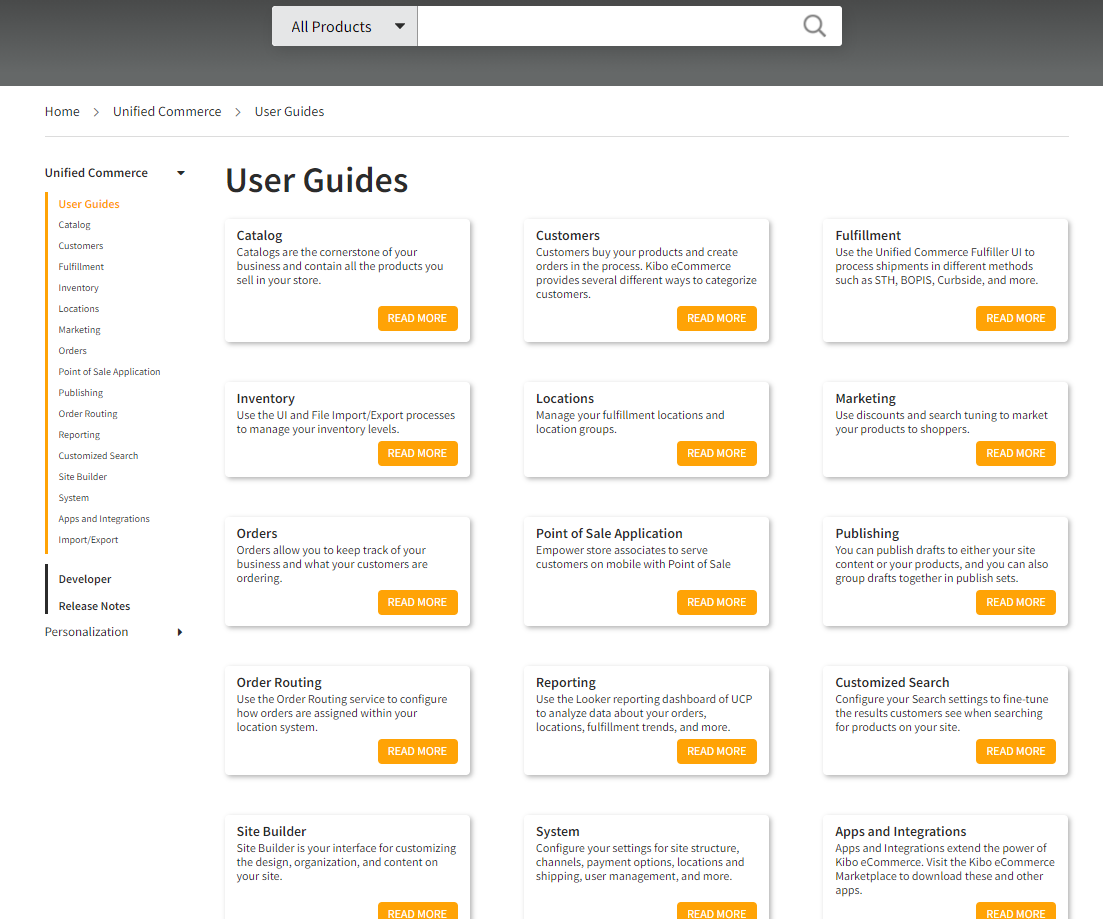Click the search magnifier icon
1103x919 pixels.
pyautogui.click(x=814, y=26)
